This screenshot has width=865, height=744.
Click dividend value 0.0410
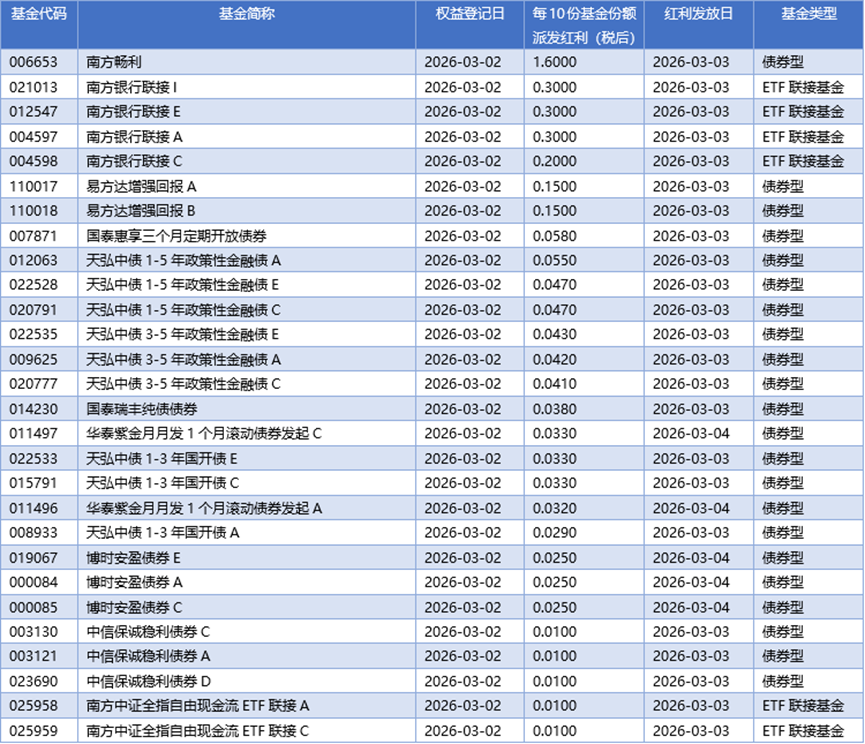[554, 384]
